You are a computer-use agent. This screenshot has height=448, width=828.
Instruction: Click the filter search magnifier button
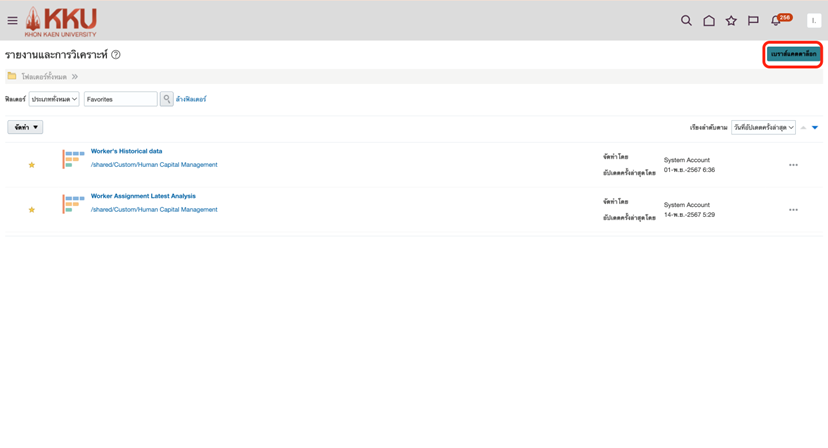pos(167,99)
